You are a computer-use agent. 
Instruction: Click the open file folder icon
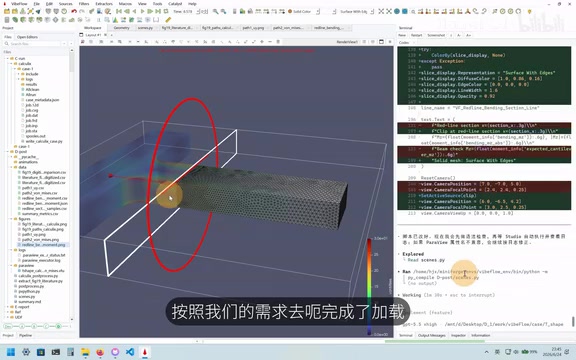coord(7,11)
